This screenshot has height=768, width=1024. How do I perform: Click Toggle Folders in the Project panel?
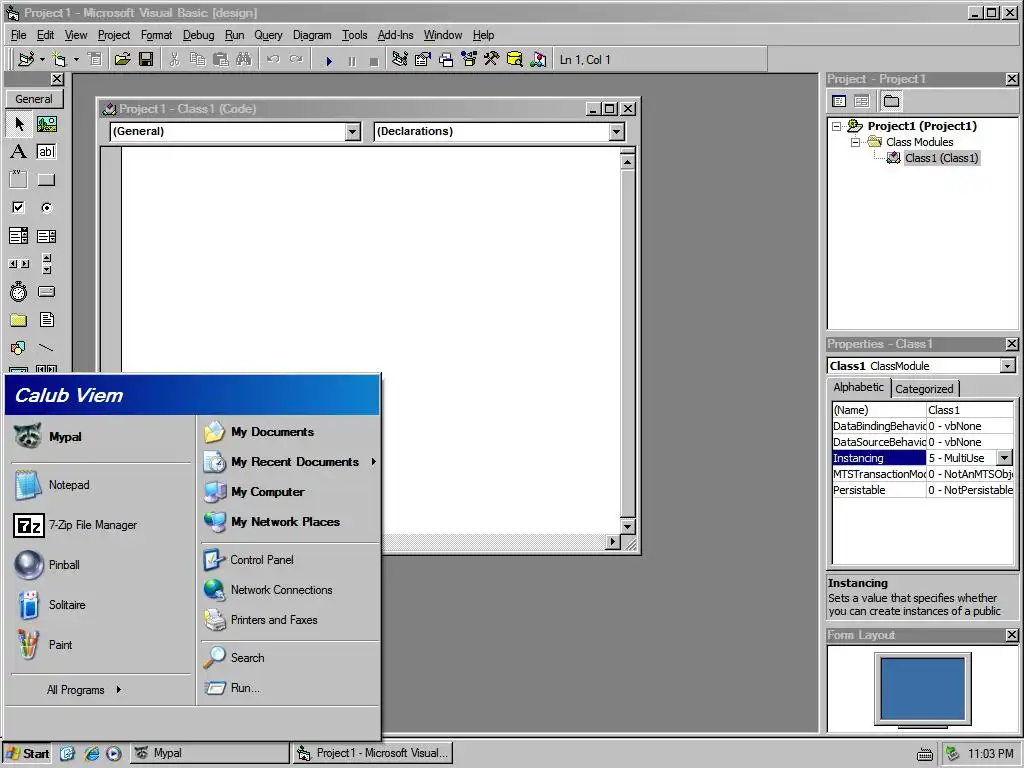click(891, 101)
